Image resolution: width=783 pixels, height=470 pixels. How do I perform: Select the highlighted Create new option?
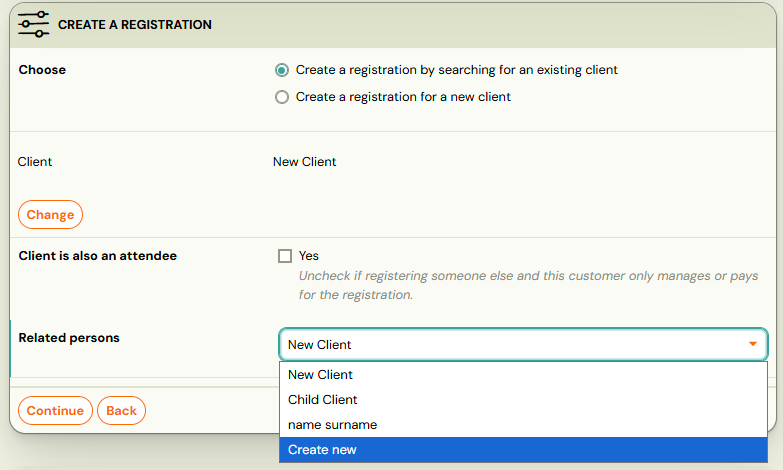pyautogui.click(x=523, y=450)
